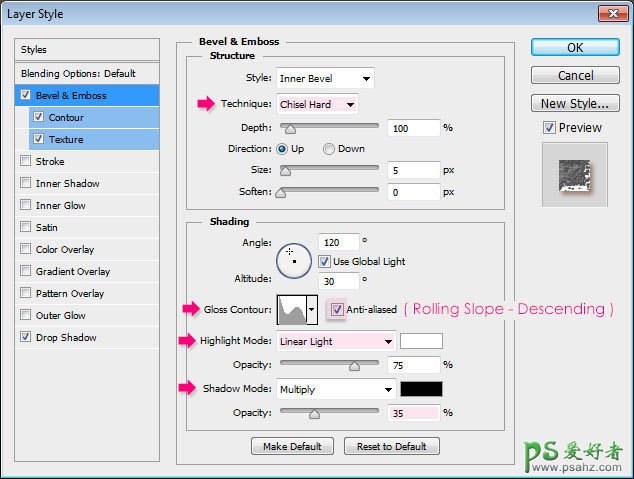Click the Angle light direction dial

[294, 260]
